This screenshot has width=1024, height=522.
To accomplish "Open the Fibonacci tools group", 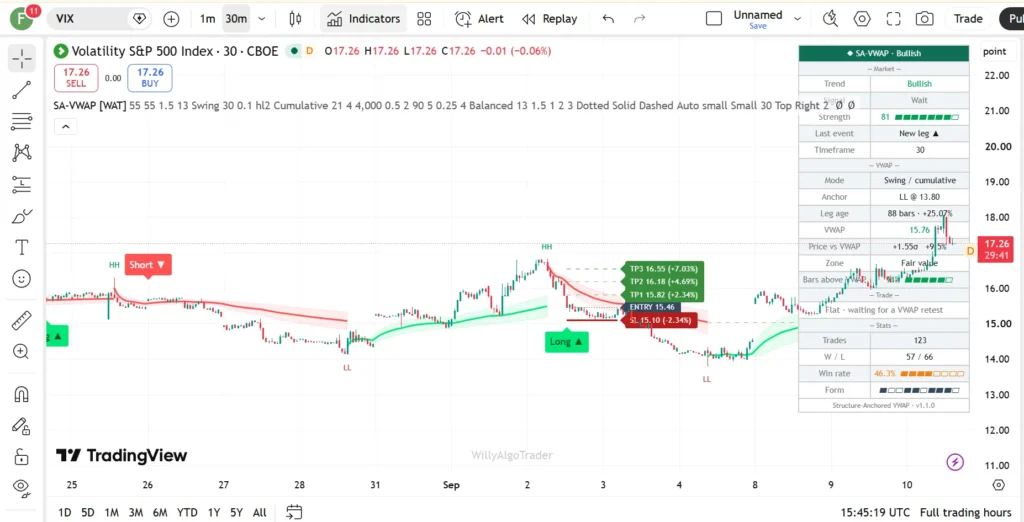I will coord(22,122).
